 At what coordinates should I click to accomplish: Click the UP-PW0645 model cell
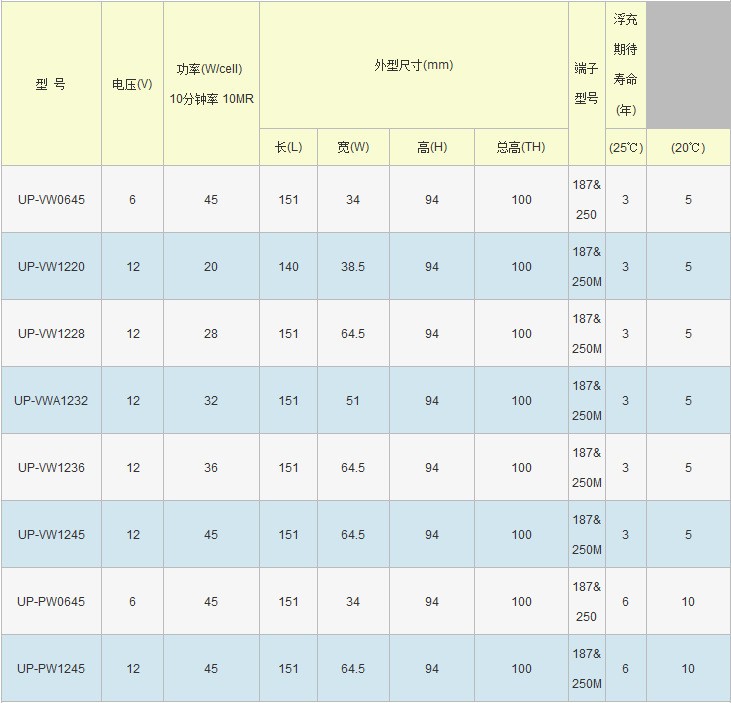coord(51,601)
